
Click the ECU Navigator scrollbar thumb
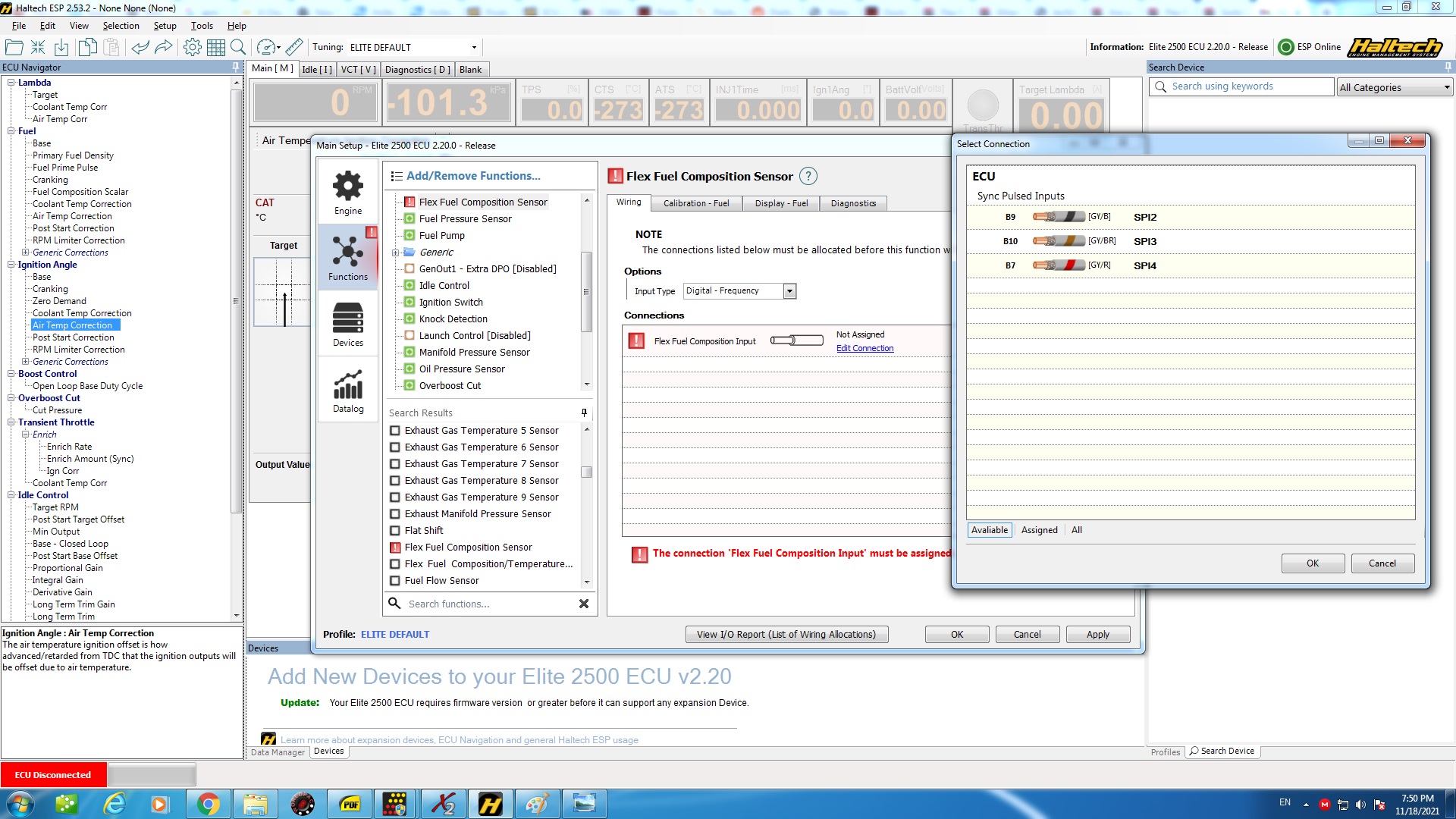[237, 301]
